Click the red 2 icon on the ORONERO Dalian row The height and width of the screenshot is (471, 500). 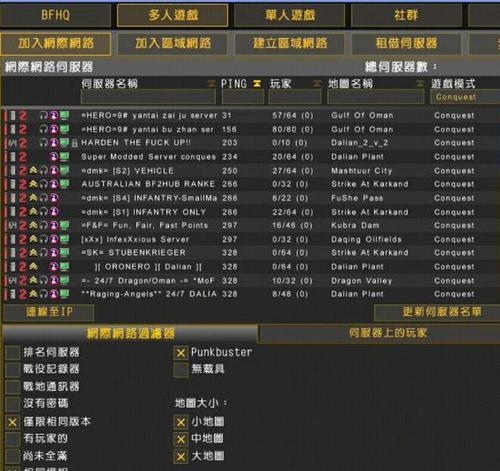(x=23, y=267)
